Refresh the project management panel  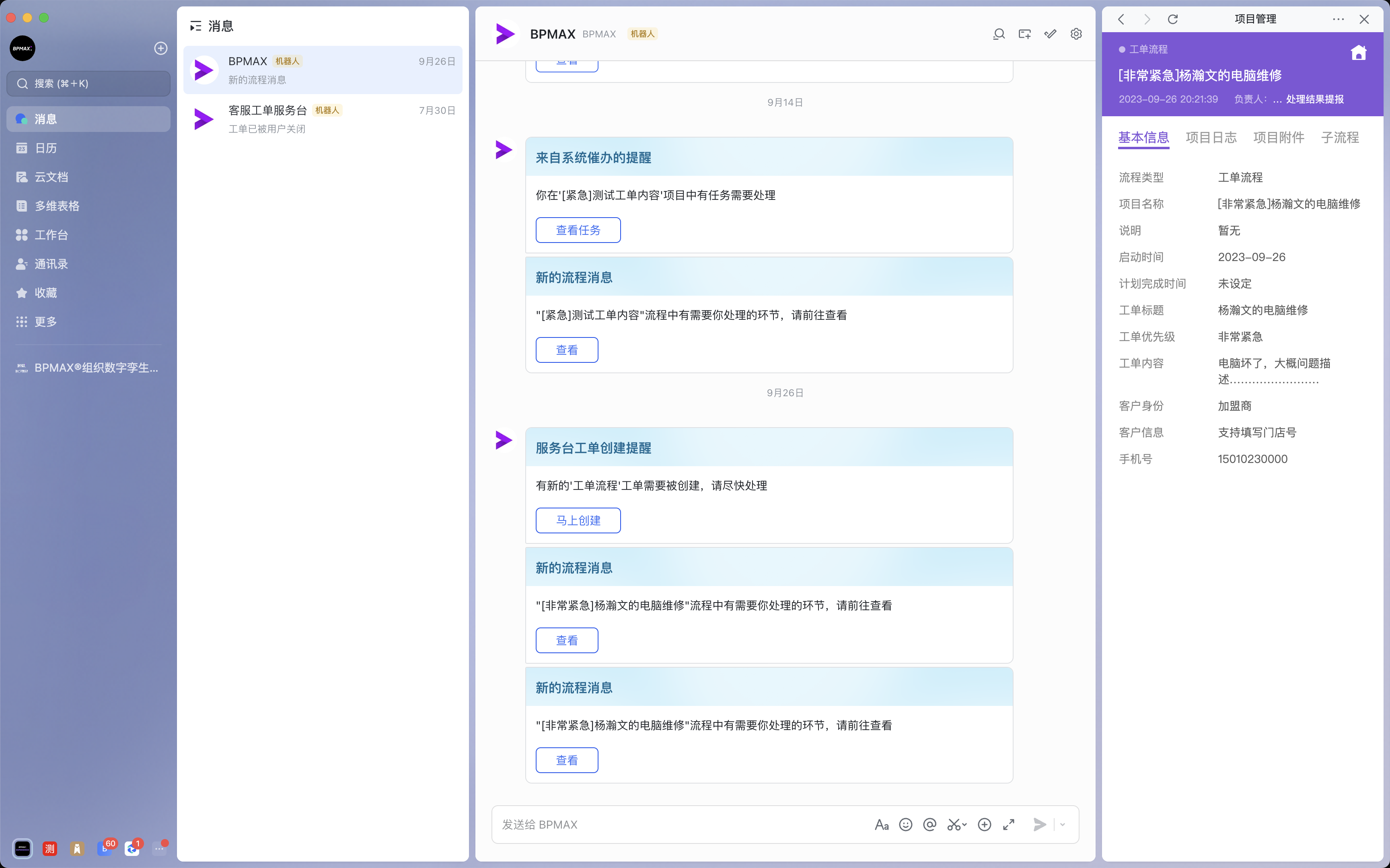pyautogui.click(x=1172, y=20)
